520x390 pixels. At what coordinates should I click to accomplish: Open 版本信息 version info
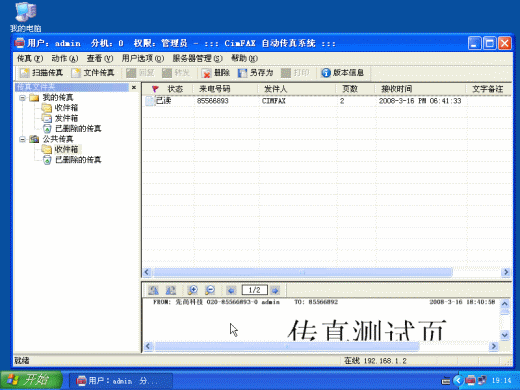click(x=342, y=73)
